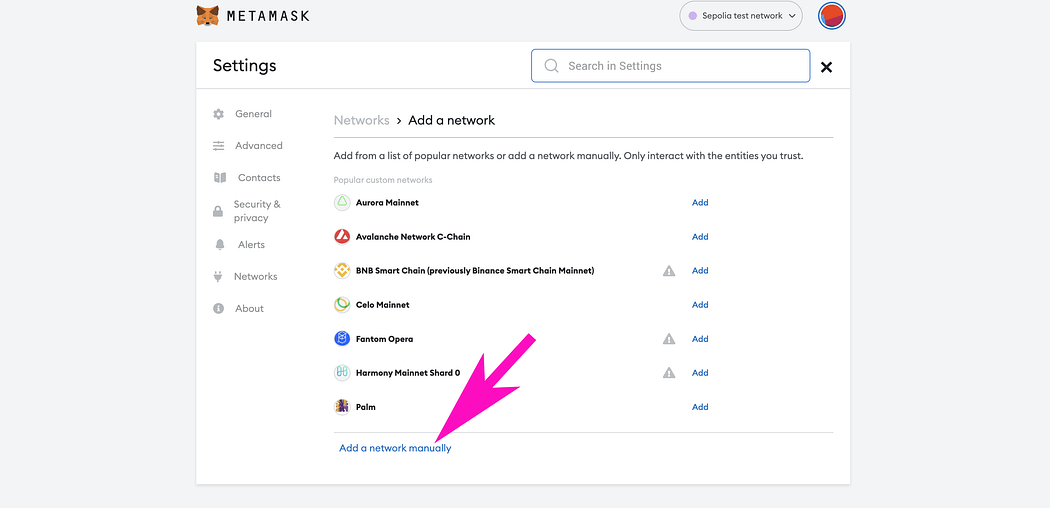1050x508 pixels.
Task: Click the Avalanche logo icon
Action: 342,236
